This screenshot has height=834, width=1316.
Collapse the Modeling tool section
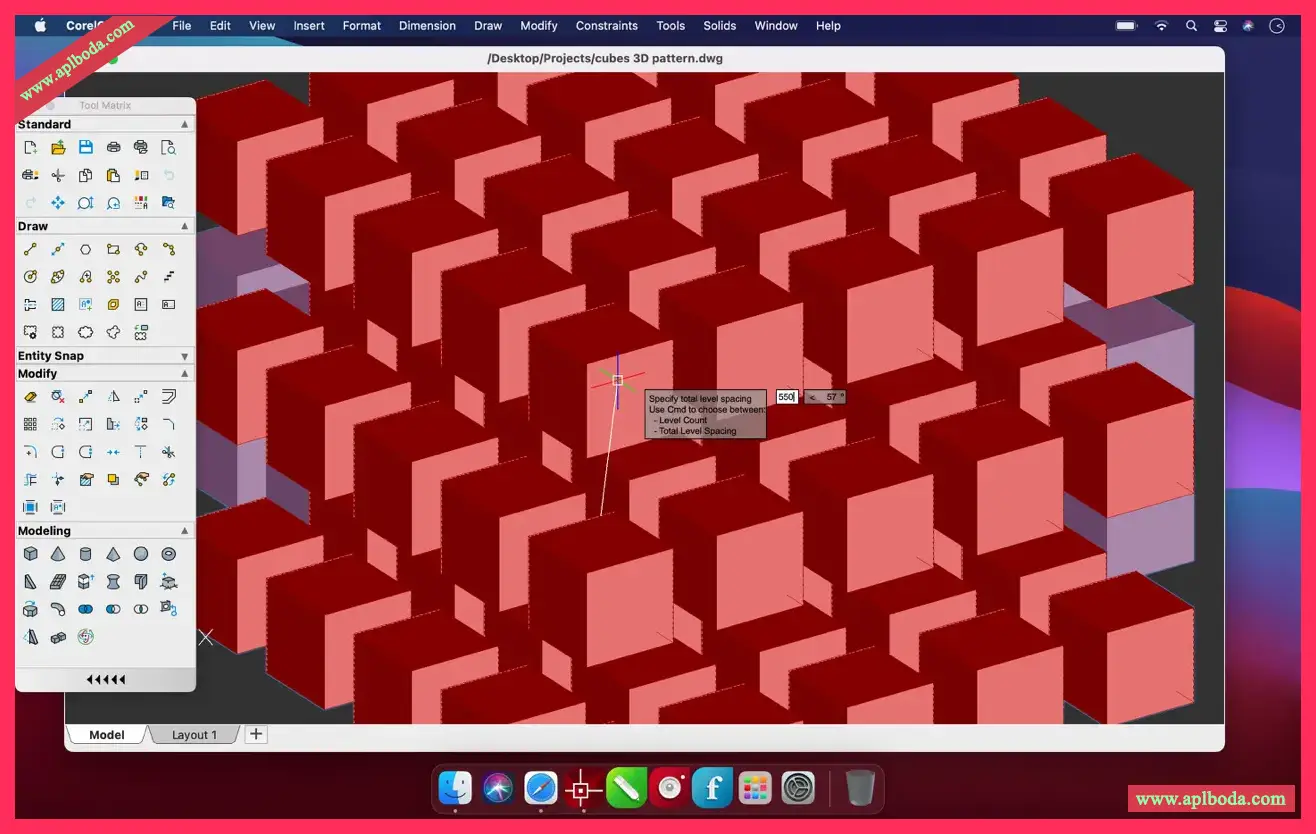[x=185, y=531]
